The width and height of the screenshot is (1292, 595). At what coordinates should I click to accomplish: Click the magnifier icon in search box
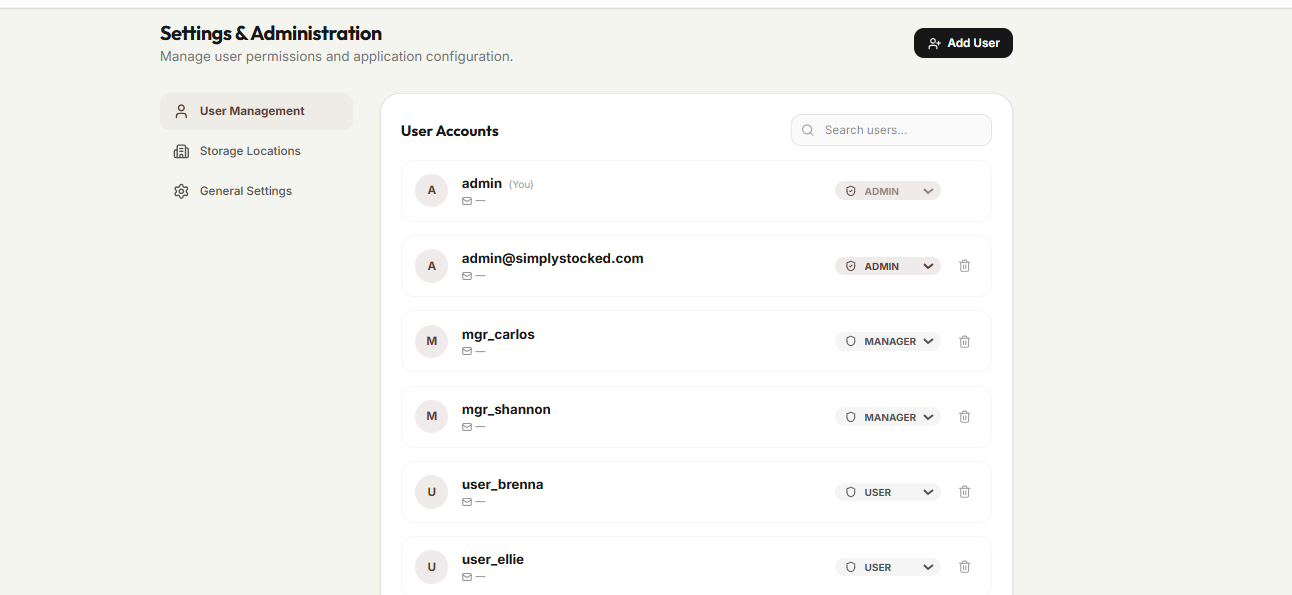(808, 130)
